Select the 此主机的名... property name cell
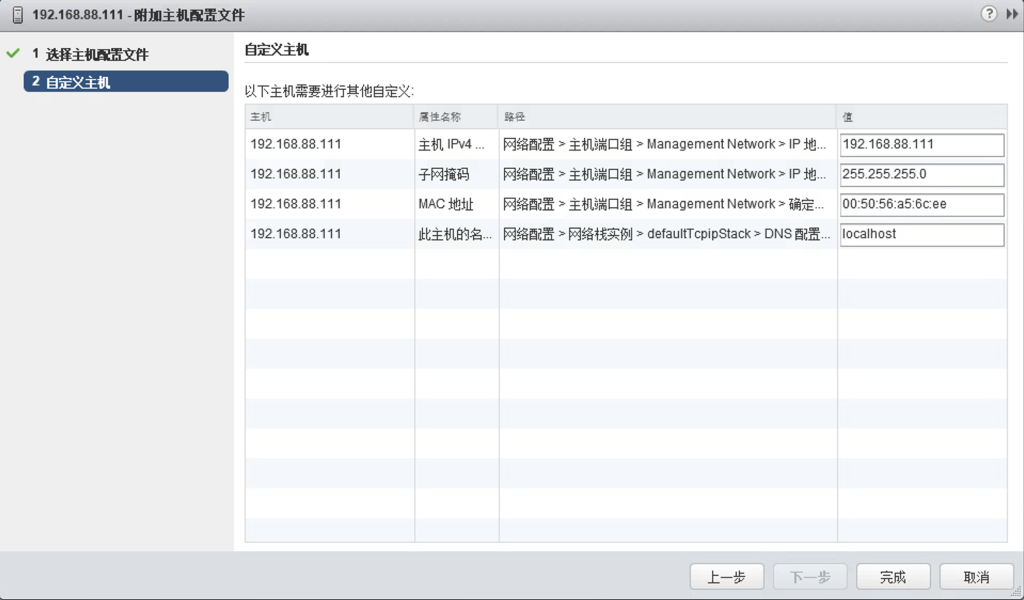Image resolution: width=1024 pixels, height=600 pixels. [456, 234]
